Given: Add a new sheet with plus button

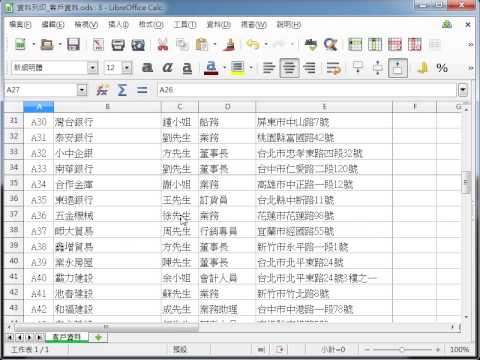Looking at the screenshot, I should click(98, 338).
